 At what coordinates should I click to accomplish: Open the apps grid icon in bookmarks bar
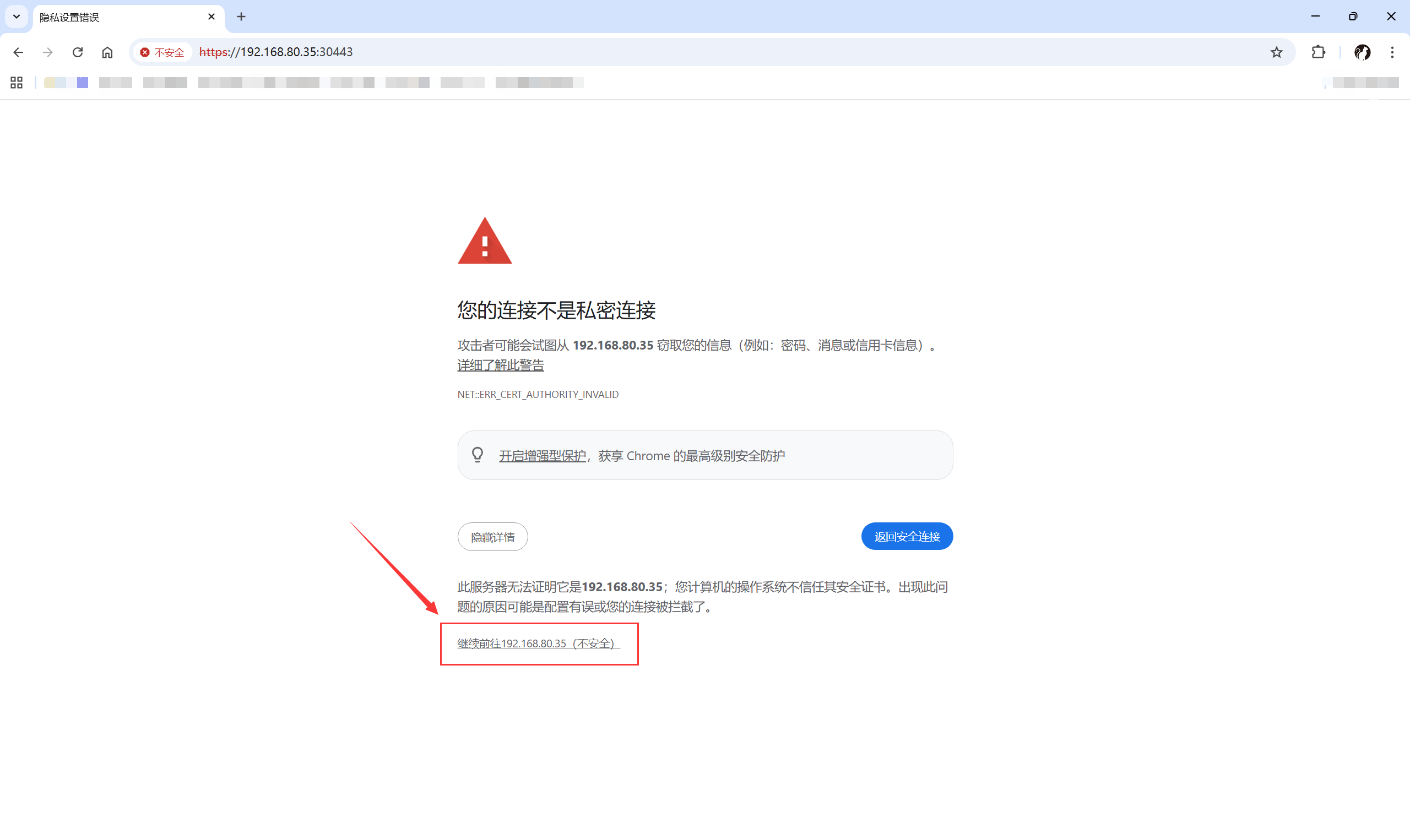[x=17, y=83]
